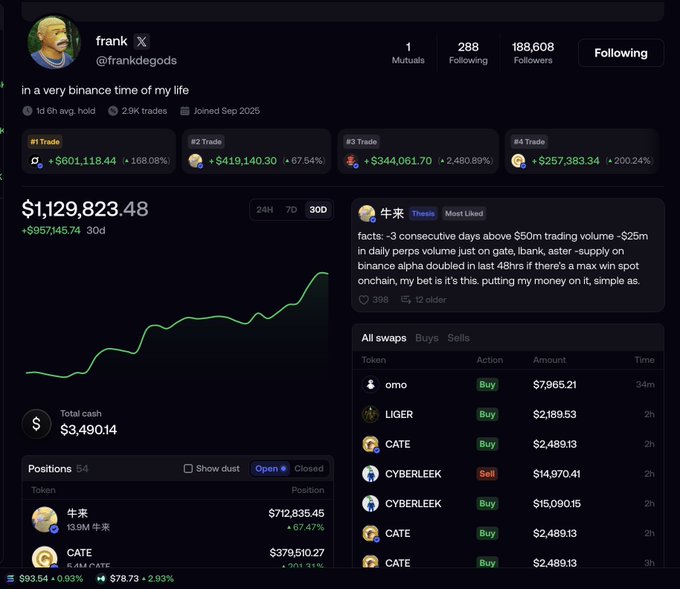The width and height of the screenshot is (680, 589).
Task: Click CATE token icon in Positions
Action: coord(45,557)
